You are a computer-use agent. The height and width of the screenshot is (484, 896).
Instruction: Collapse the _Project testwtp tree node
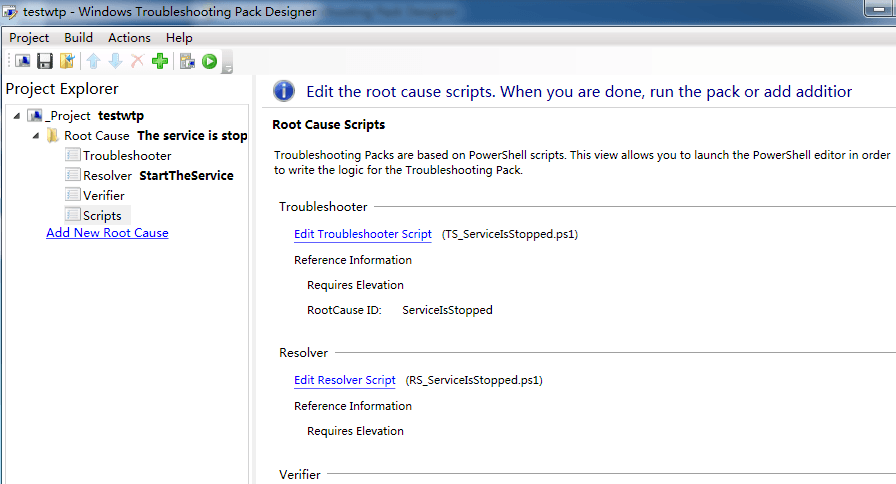pos(17,116)
